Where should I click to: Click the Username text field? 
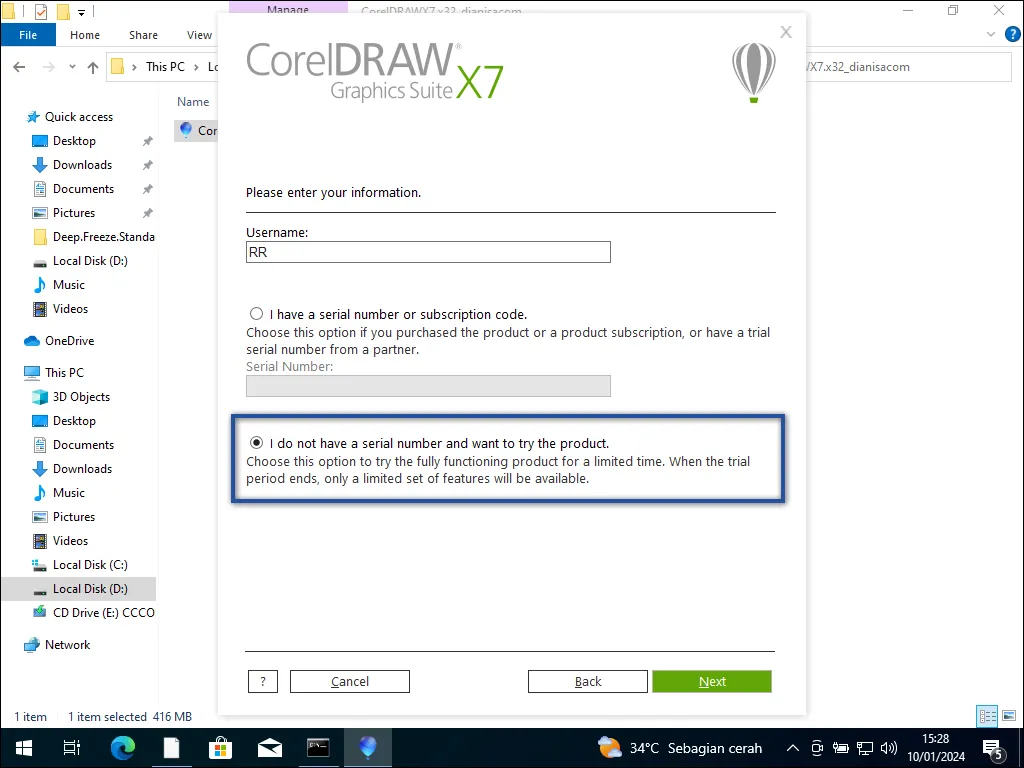[428, 253]
